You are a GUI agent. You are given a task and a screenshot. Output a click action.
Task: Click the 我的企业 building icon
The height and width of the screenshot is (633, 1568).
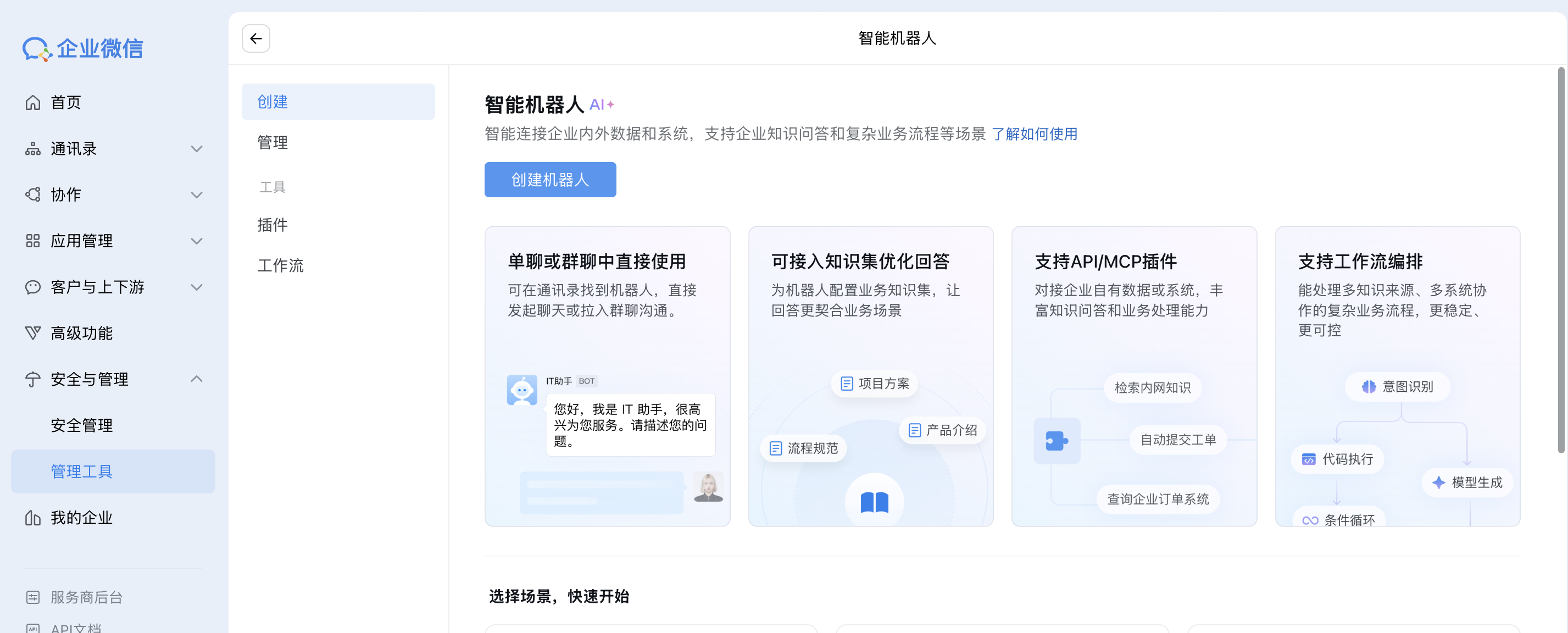33,518
